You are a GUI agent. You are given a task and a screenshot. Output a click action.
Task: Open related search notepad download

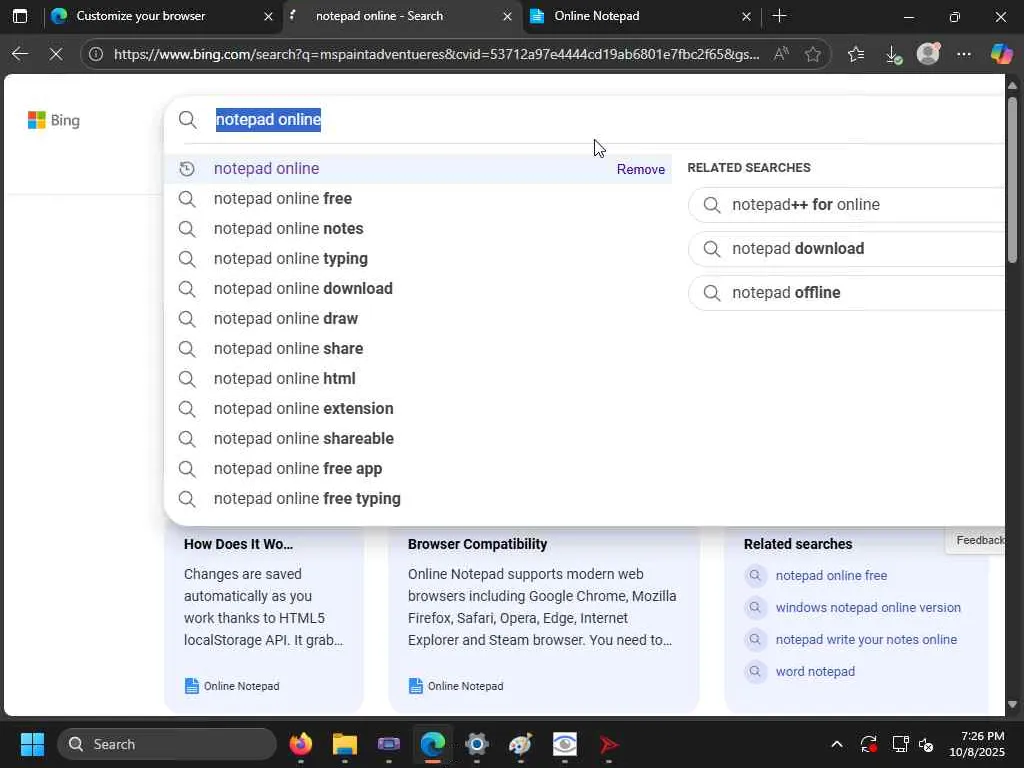846,249
